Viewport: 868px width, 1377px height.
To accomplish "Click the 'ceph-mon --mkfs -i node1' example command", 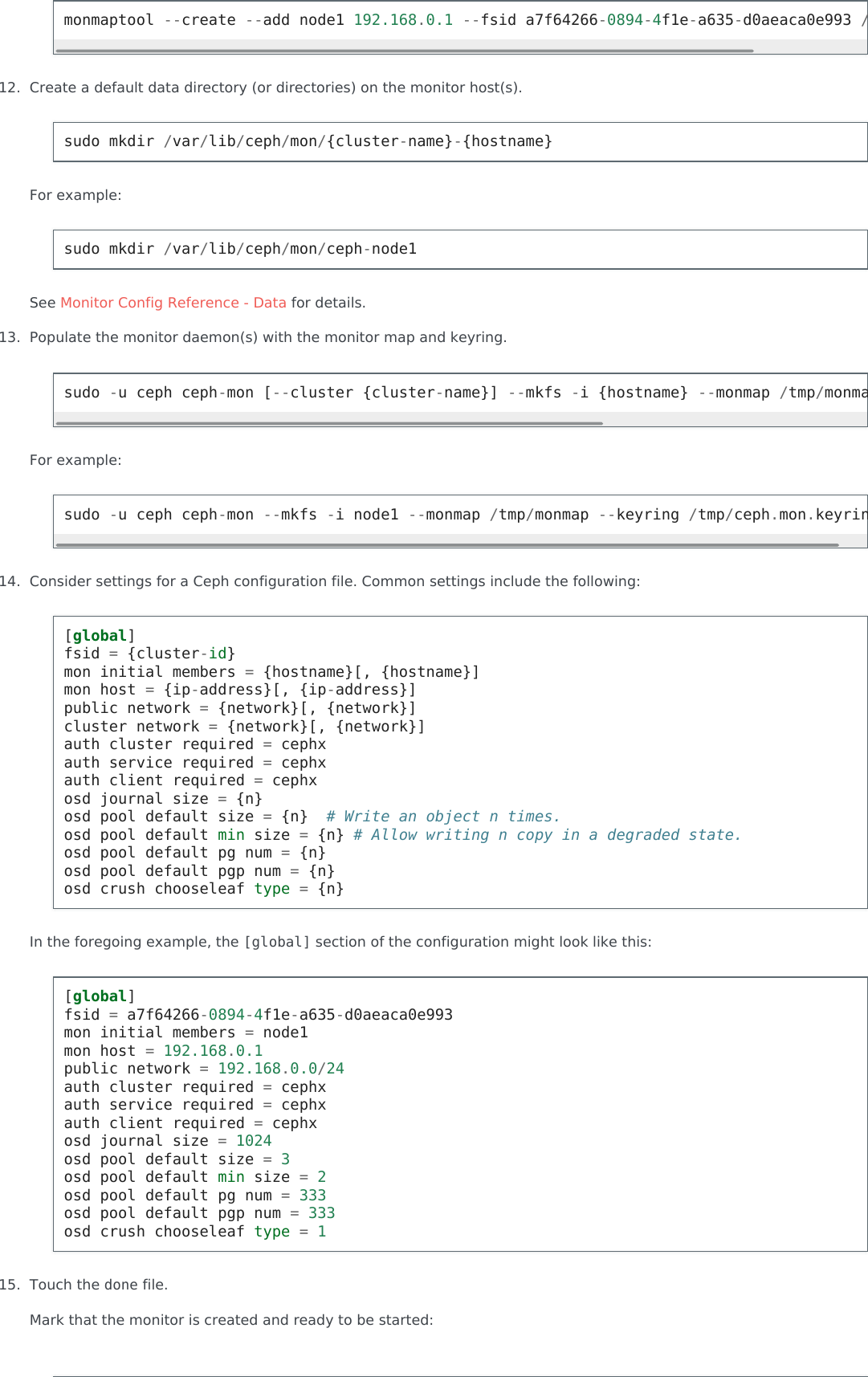I will coord(466,515).
